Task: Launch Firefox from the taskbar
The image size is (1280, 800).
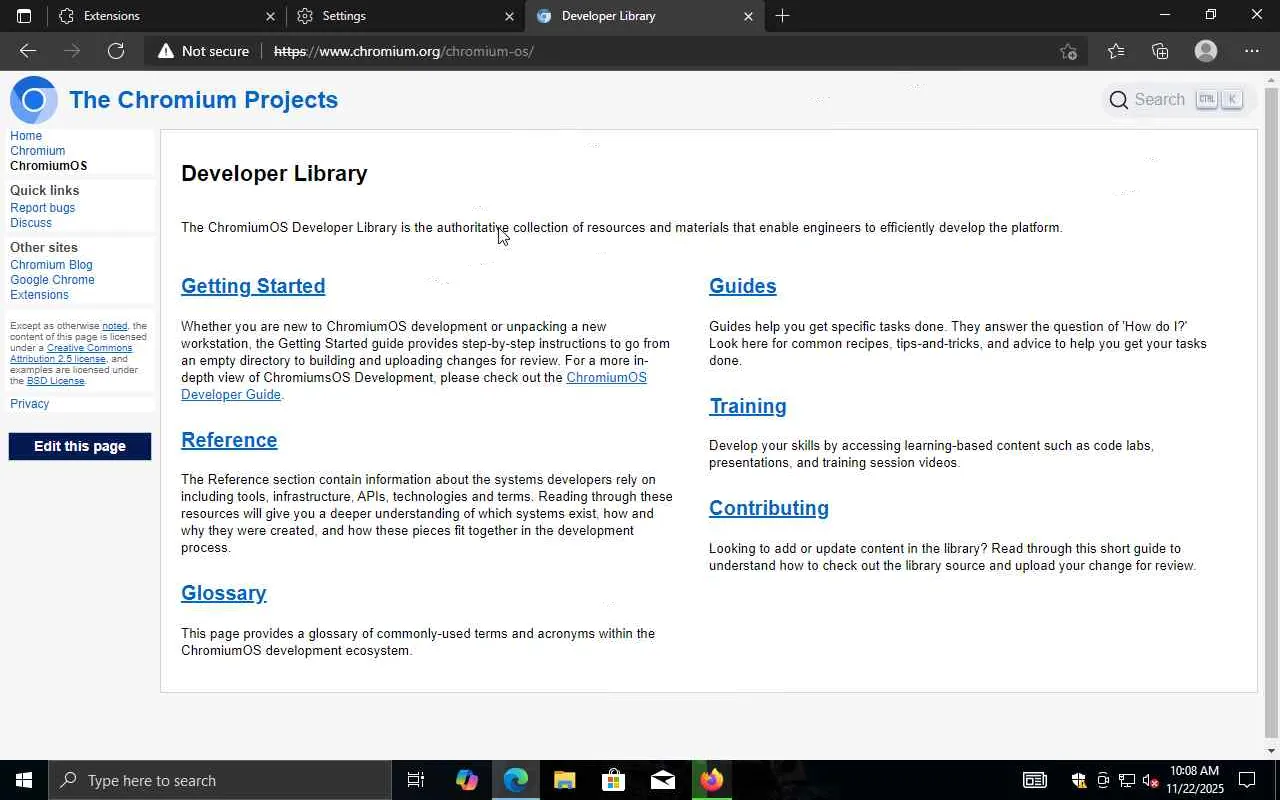Action: (x=712, y=780)
